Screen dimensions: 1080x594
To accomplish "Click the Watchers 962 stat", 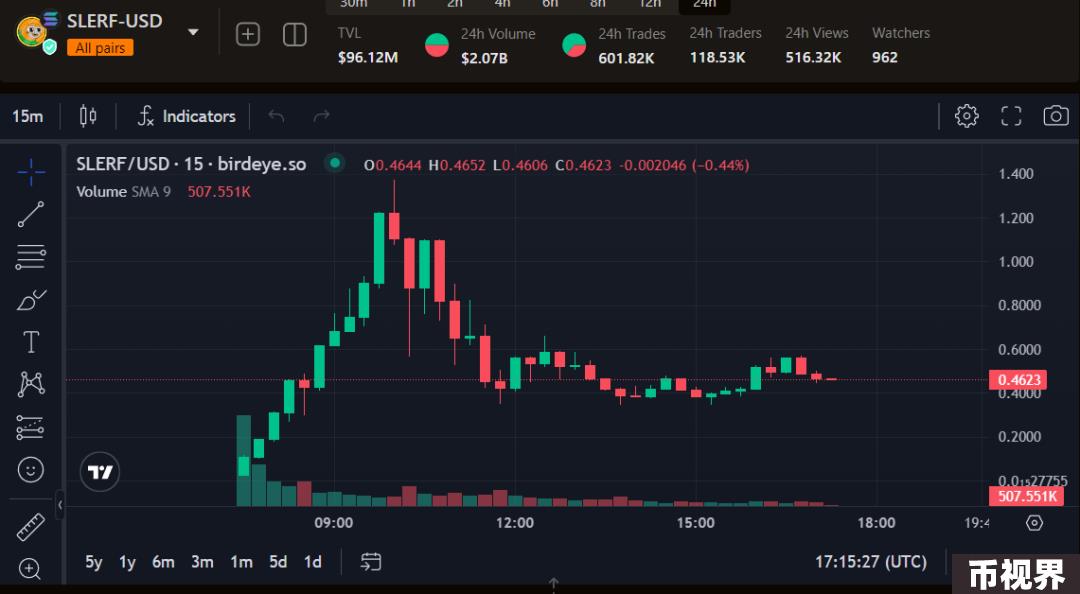I will [901, 45].
